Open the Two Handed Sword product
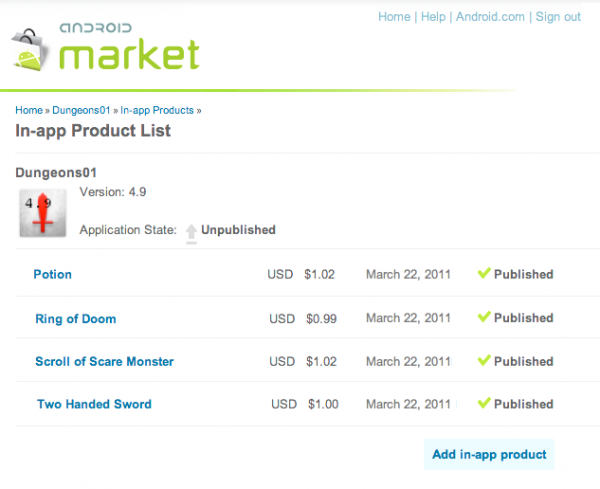 (x=94, y=404)
